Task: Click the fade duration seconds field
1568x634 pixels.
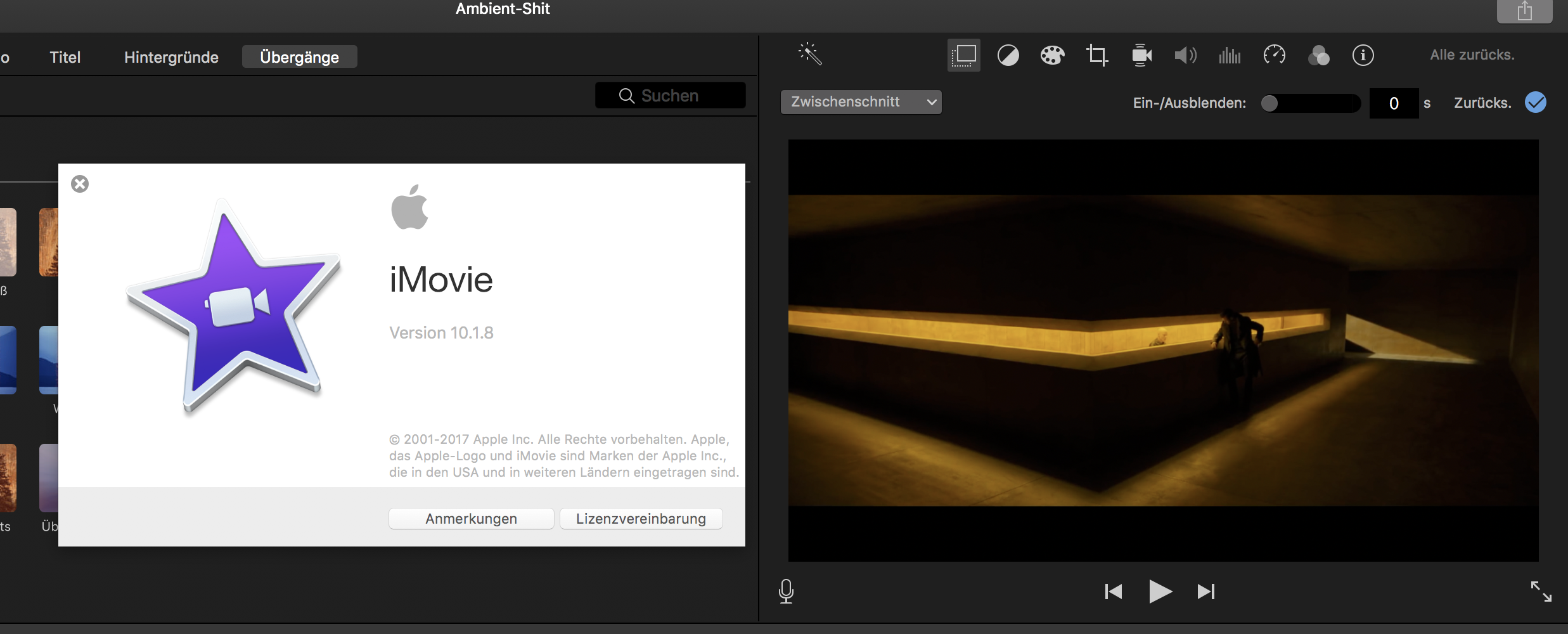Action: (x=1394, y=103)
